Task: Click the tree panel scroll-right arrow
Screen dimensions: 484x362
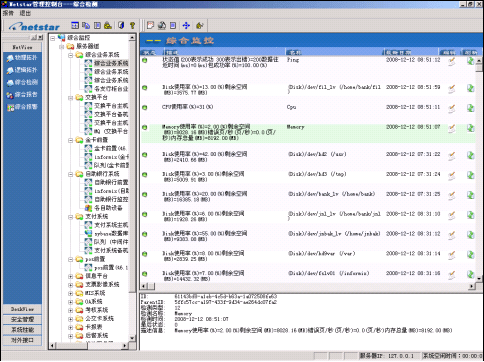Action: 125,346
